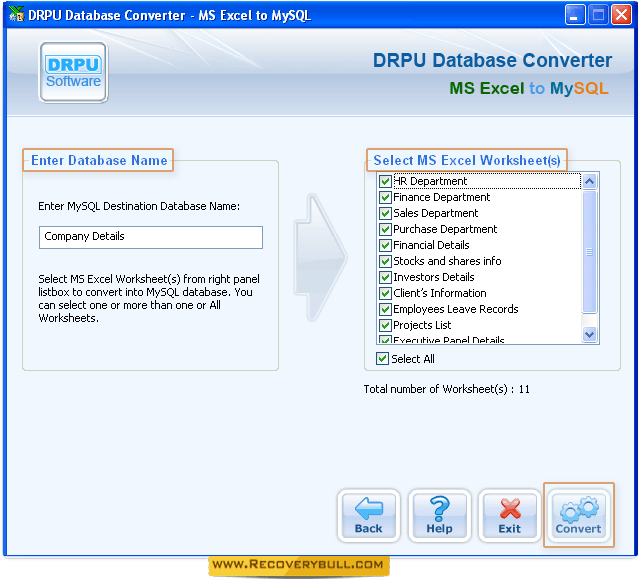The image size is (640, 579).
Task: Select the 'Purchase Department' list item text
Action: coord(445,229)
